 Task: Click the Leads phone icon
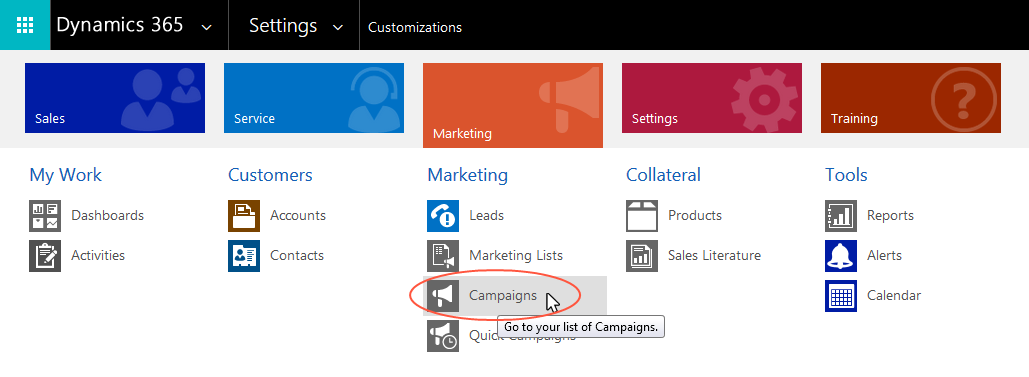[443, 216]
